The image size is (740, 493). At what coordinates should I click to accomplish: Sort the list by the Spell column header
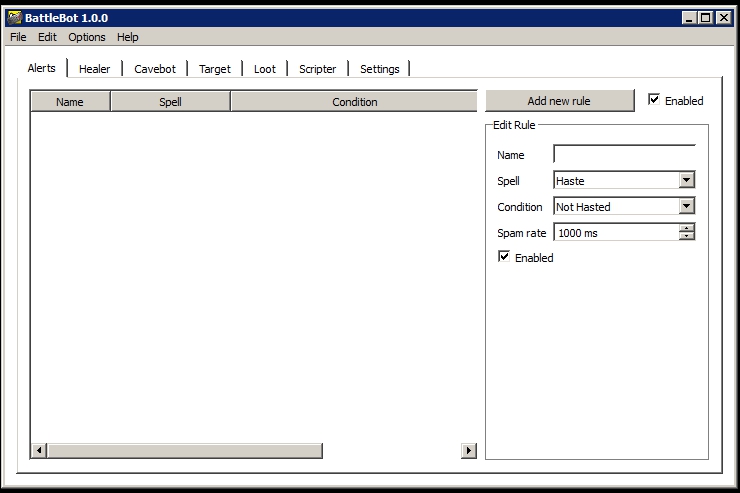coord(170,102)
